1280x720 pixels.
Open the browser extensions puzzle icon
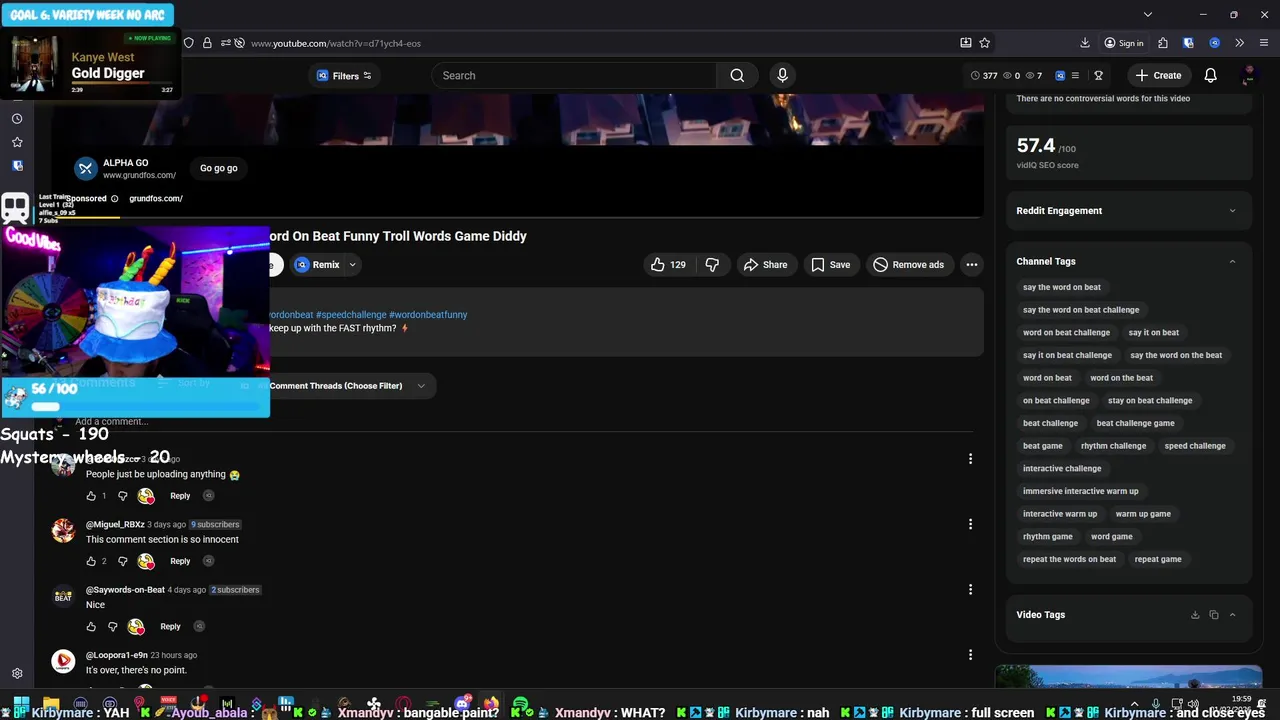point(1162,43)
